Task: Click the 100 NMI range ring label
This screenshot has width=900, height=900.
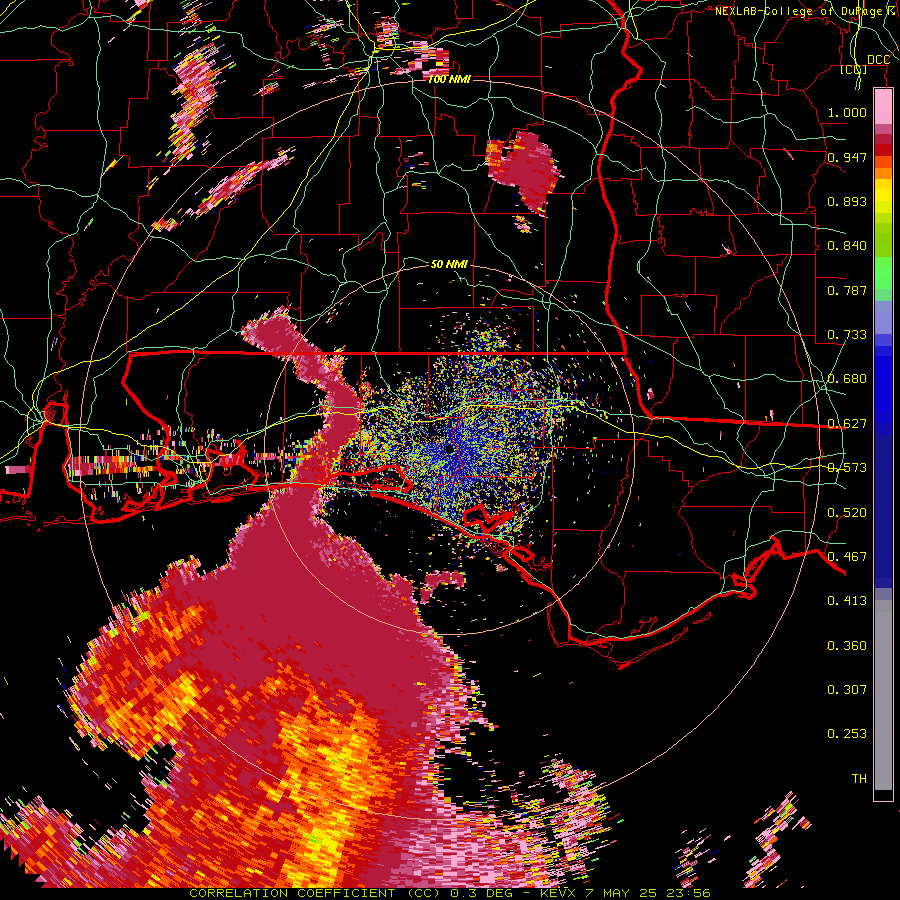Action: click(449, 79)
